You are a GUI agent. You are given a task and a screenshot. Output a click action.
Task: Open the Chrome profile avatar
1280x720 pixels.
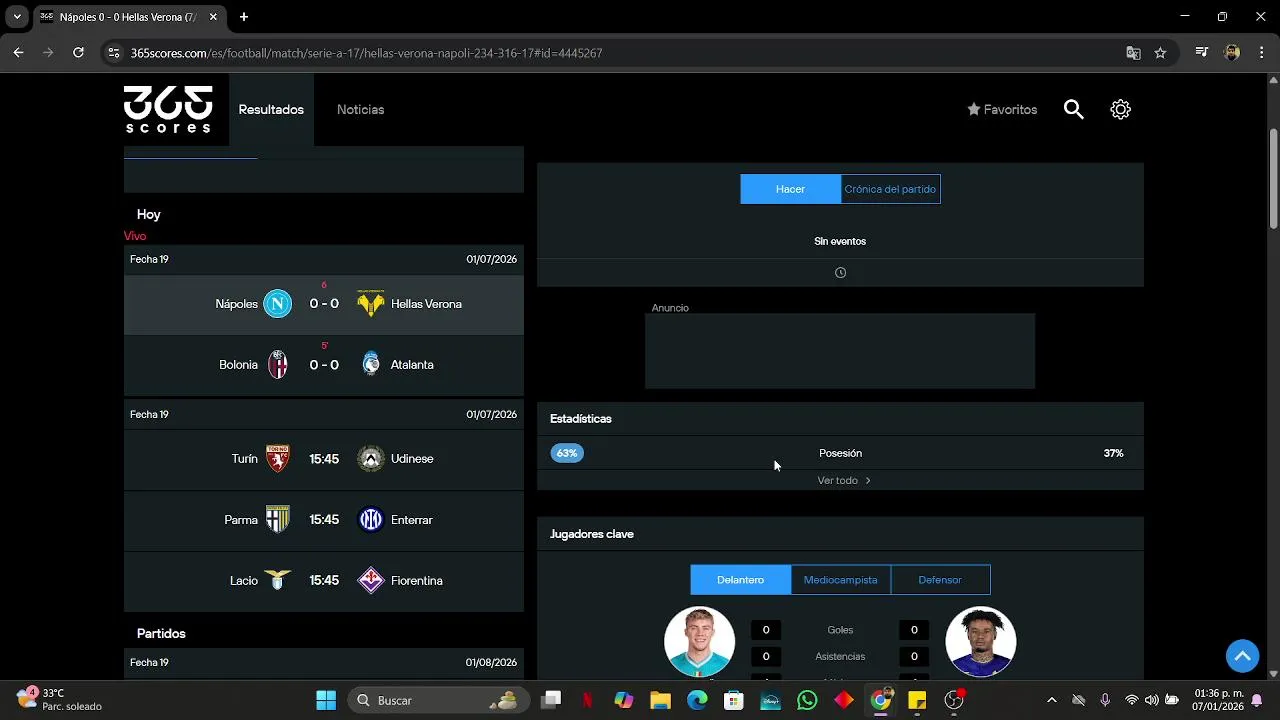tap(1232, 53)
